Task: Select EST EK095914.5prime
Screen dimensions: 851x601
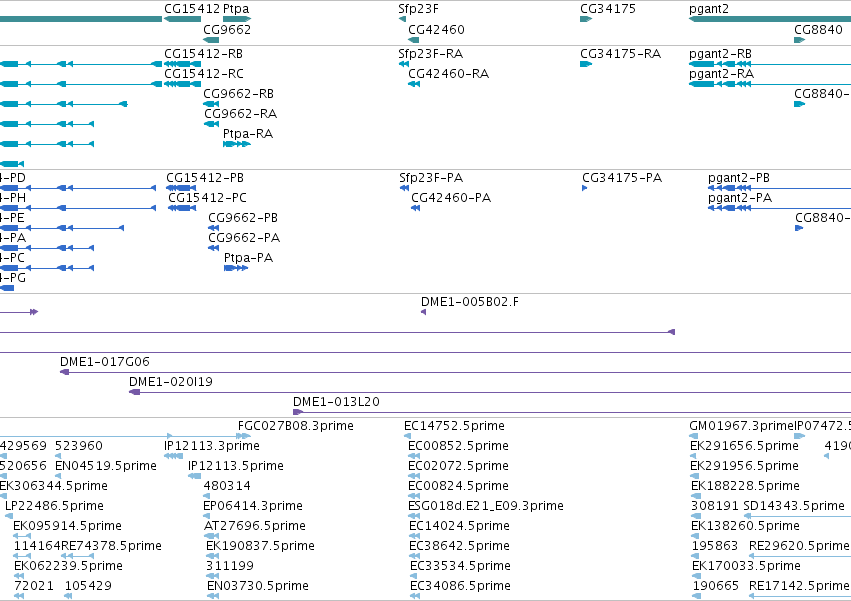Action: (67, 526)
